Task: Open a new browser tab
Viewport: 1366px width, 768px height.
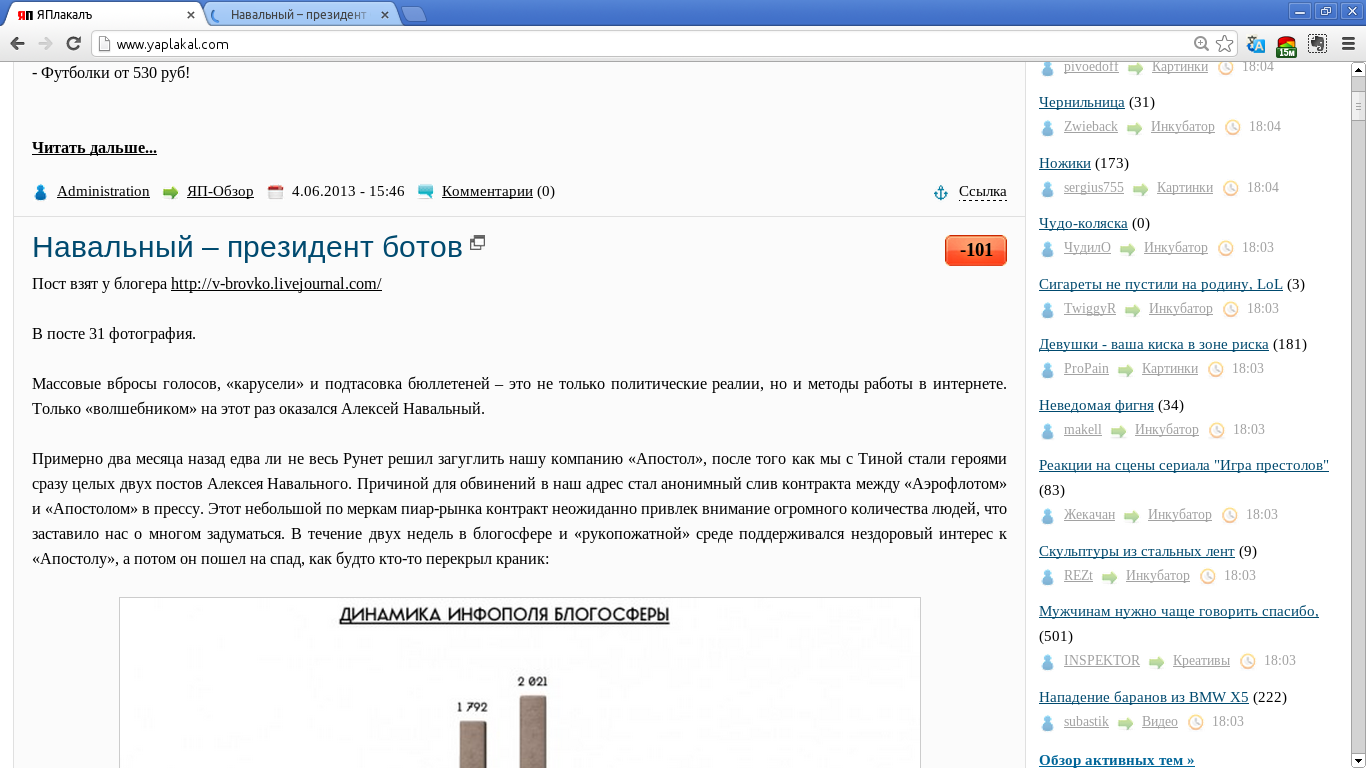Action: coord(413,15)
